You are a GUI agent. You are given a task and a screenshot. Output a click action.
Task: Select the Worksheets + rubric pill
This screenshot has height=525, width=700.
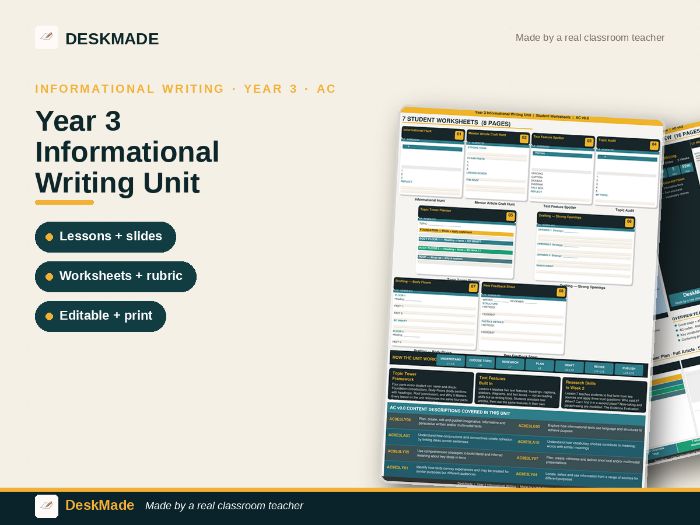(116, 276)
